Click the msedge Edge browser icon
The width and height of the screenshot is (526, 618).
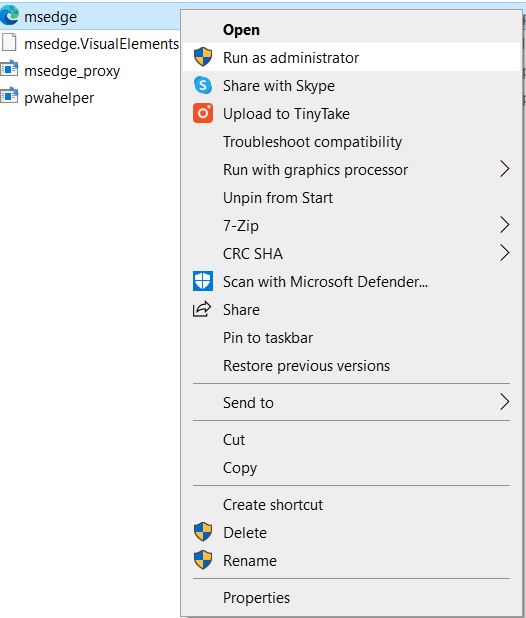pyautogui.click(x=9, y=16)
